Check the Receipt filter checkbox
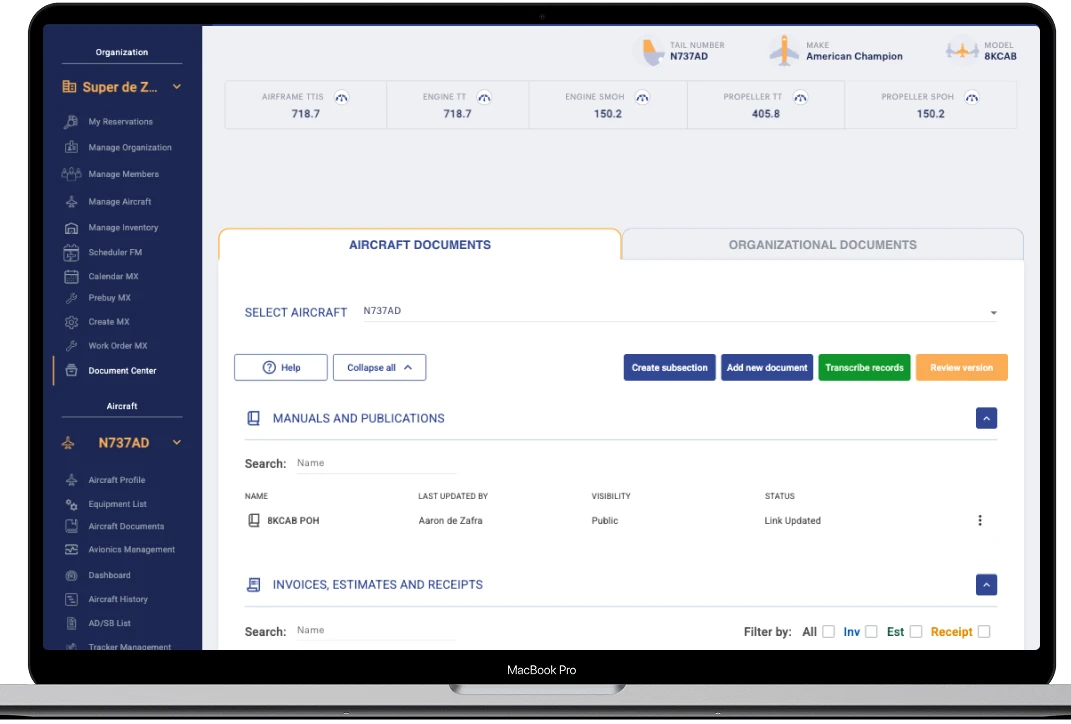Image resolution: width=1071 pixels, height=724 pixels. point(984,632)
